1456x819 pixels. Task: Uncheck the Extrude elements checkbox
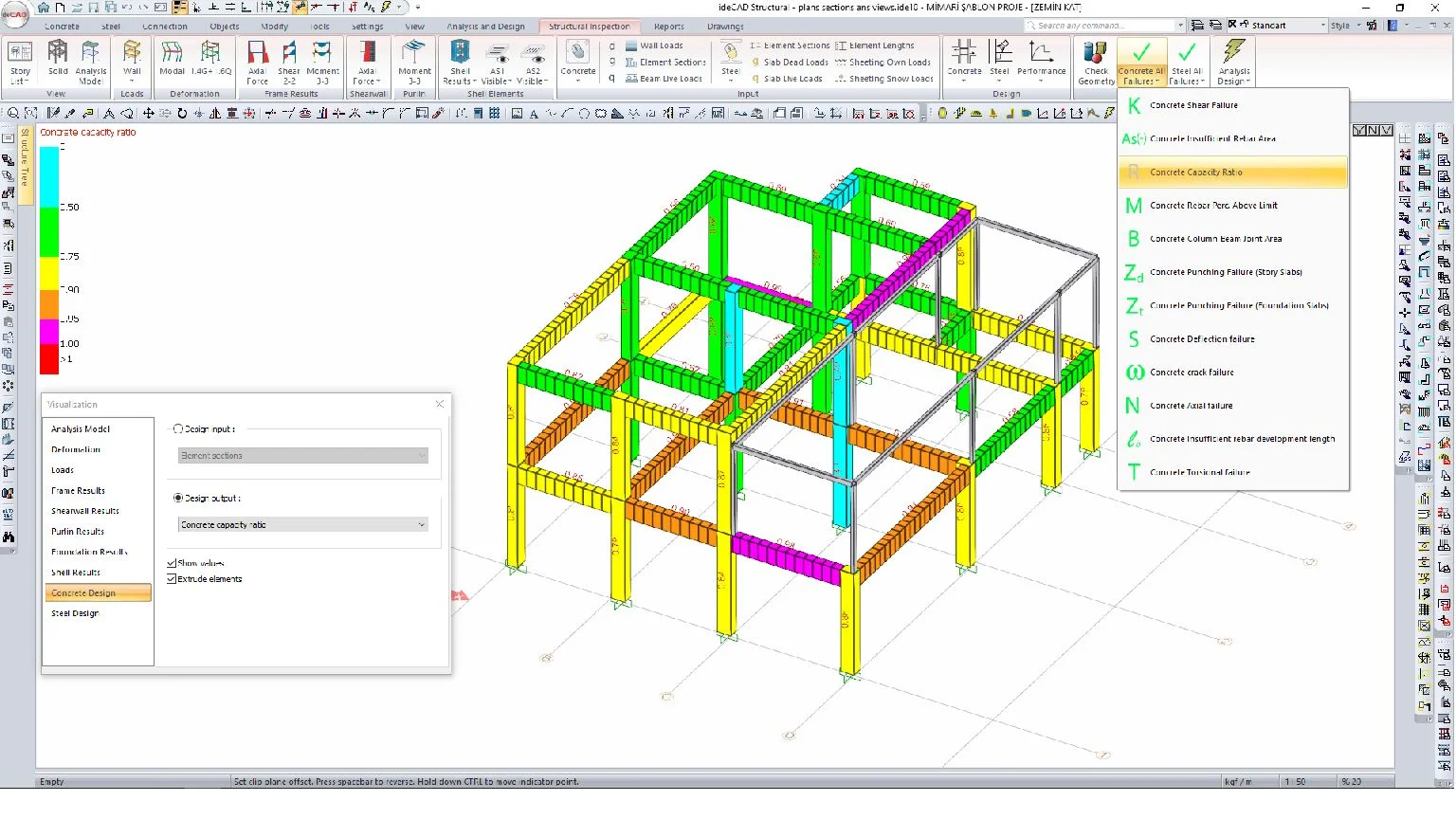172,578
